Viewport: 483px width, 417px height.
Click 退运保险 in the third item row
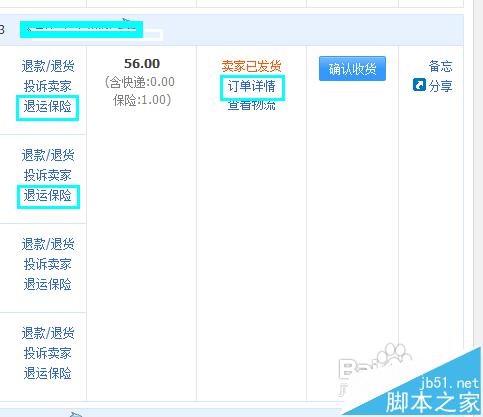coord(48,284)
